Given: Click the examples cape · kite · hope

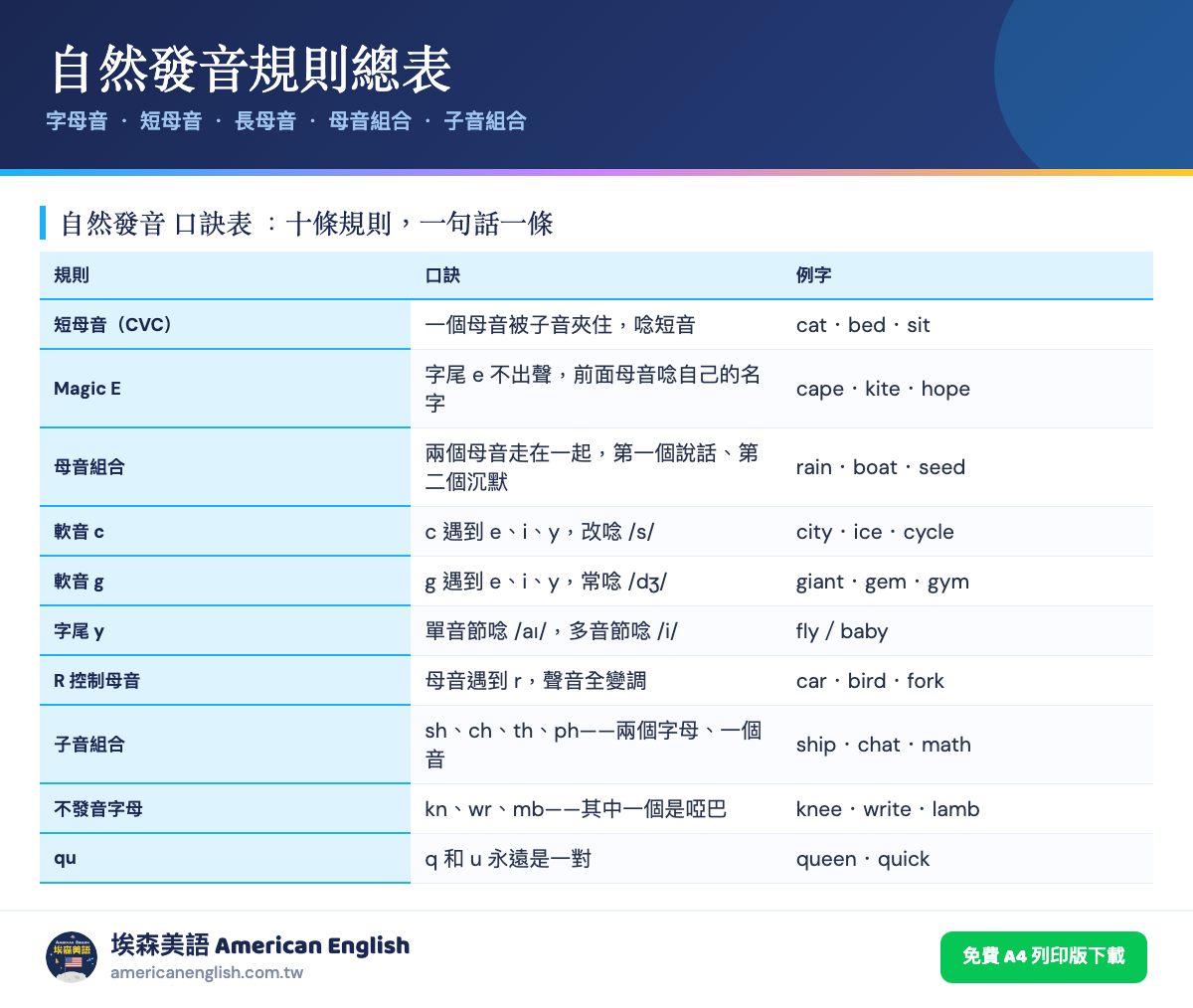Looking at the screenshot, I should click(883, 389).
